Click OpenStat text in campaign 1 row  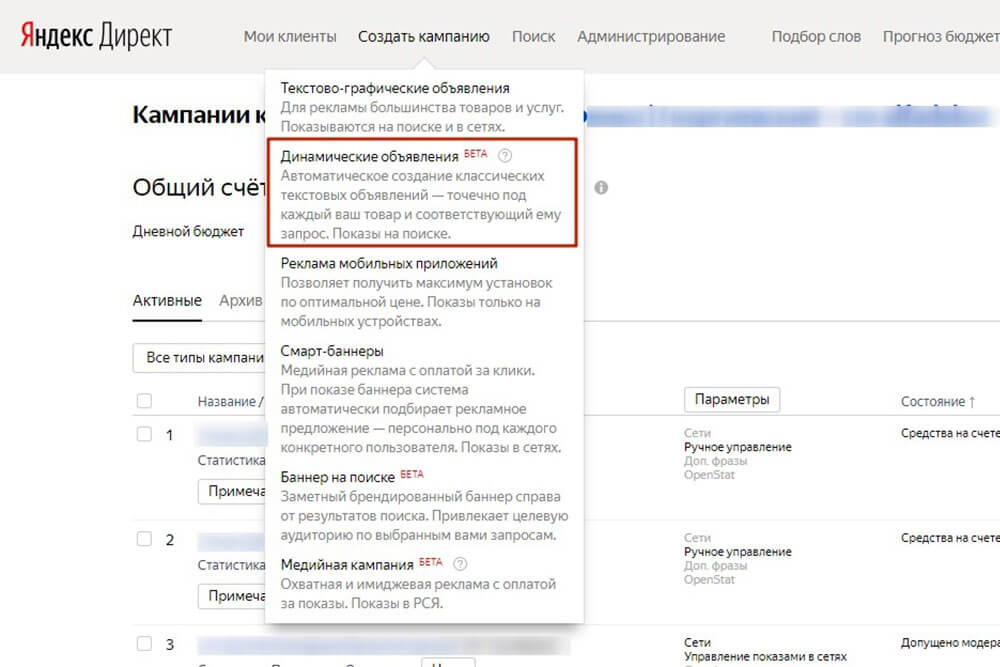[x=709, y=475]
